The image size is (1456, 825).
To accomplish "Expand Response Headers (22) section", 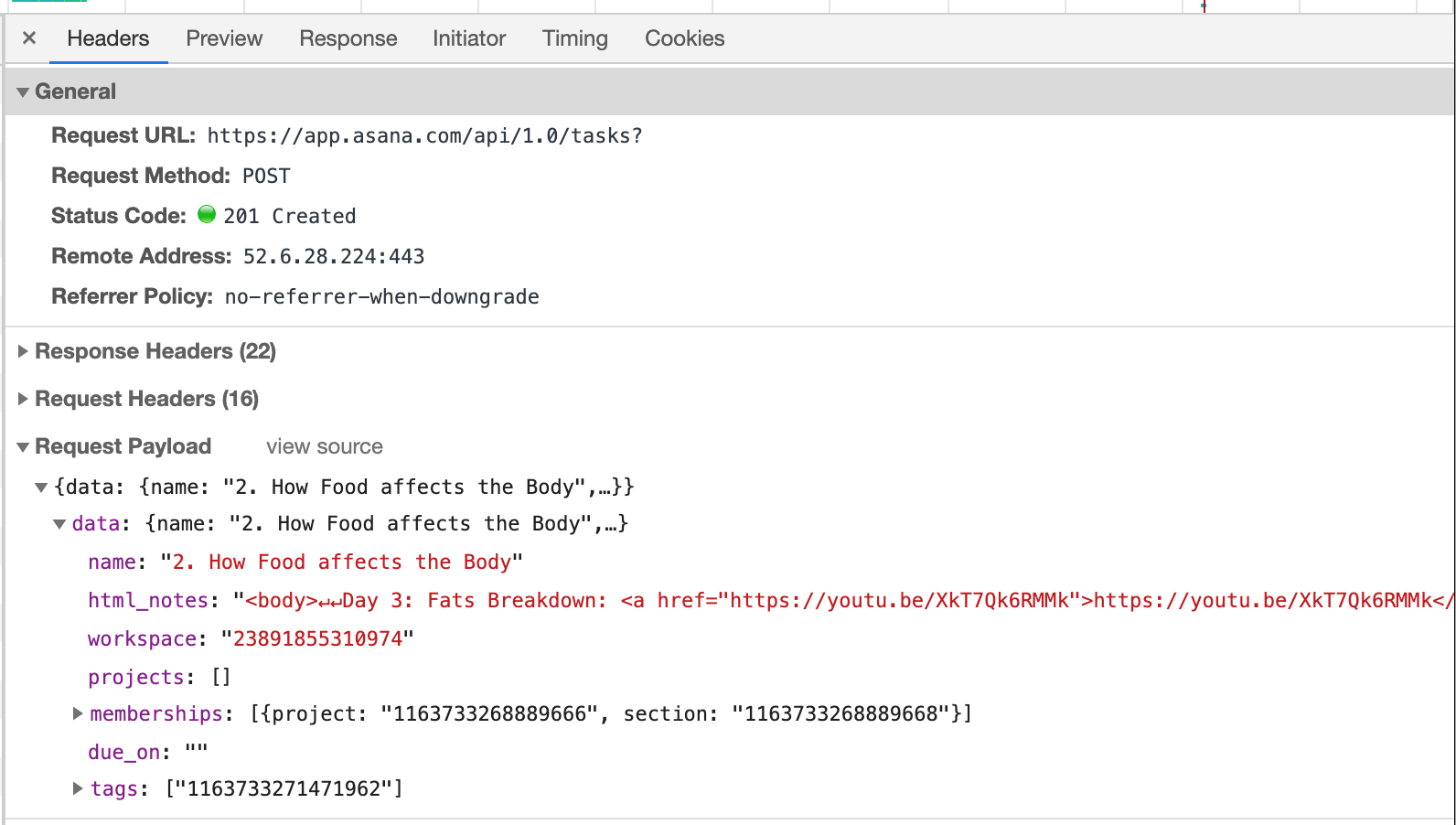I will [23, 351].
